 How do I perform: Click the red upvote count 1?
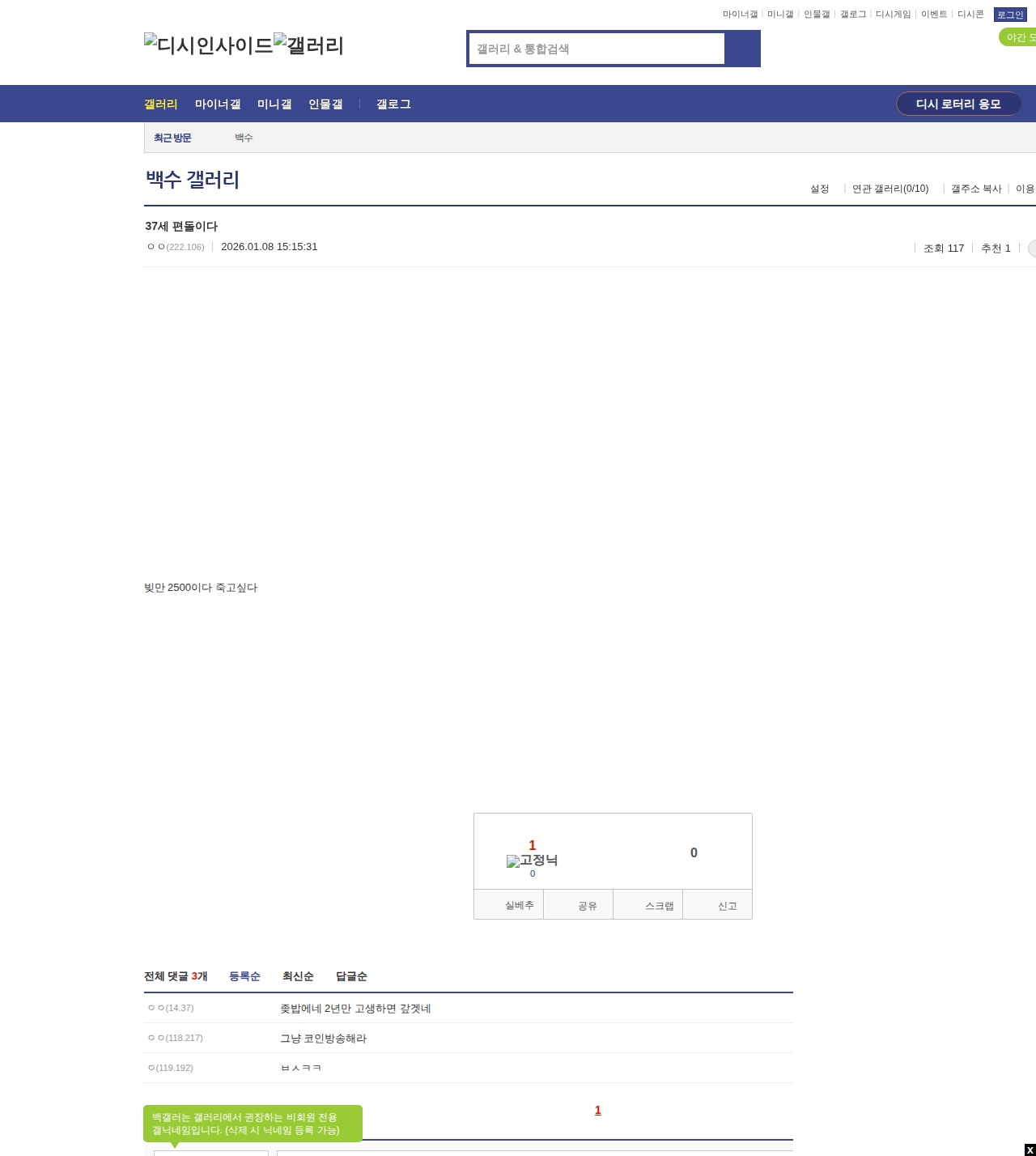point(532,845)
